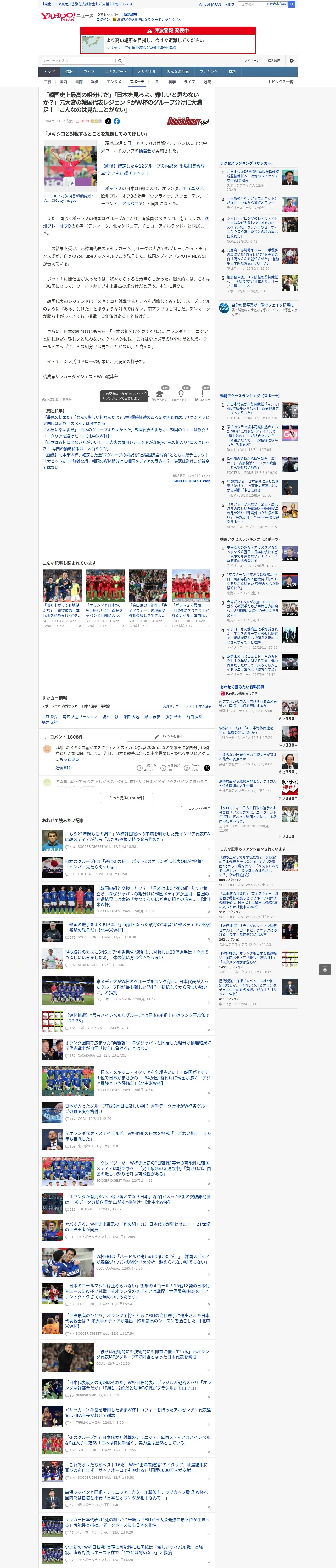This screenshot has height=1568, width=336.
Task: Open the 海外サッカートップ link
Action: (177, 706)
